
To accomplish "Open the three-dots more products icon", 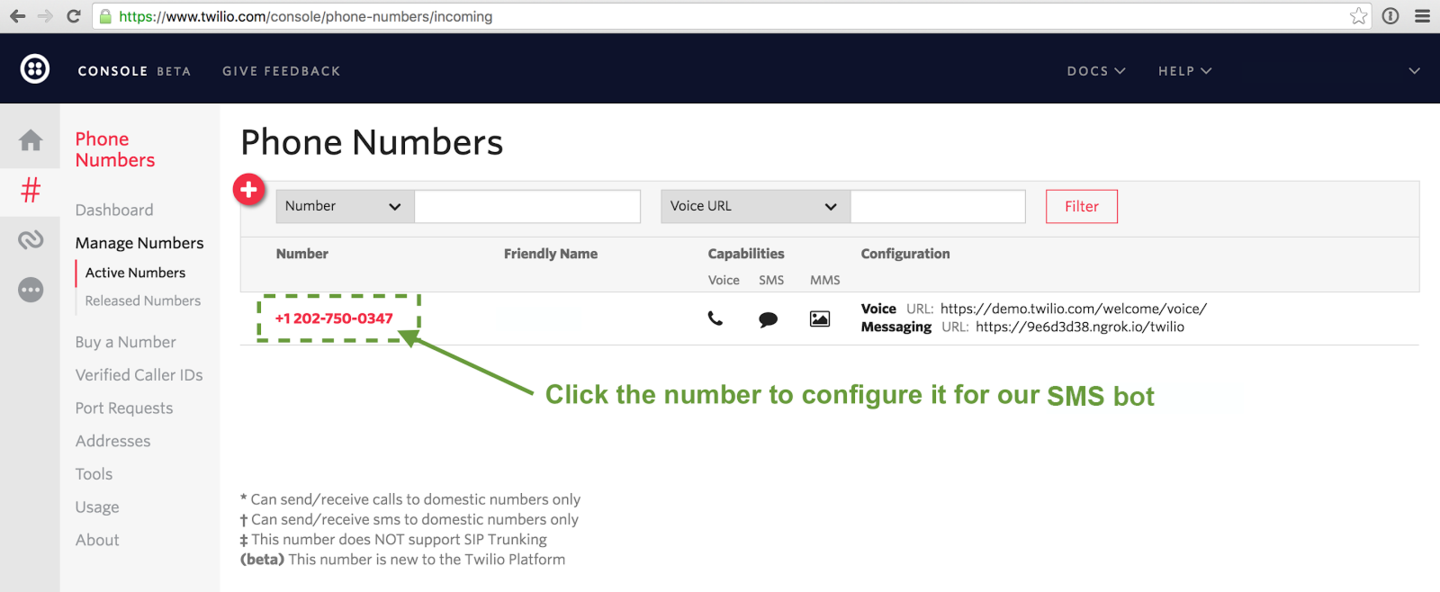I will click(31, 290).
